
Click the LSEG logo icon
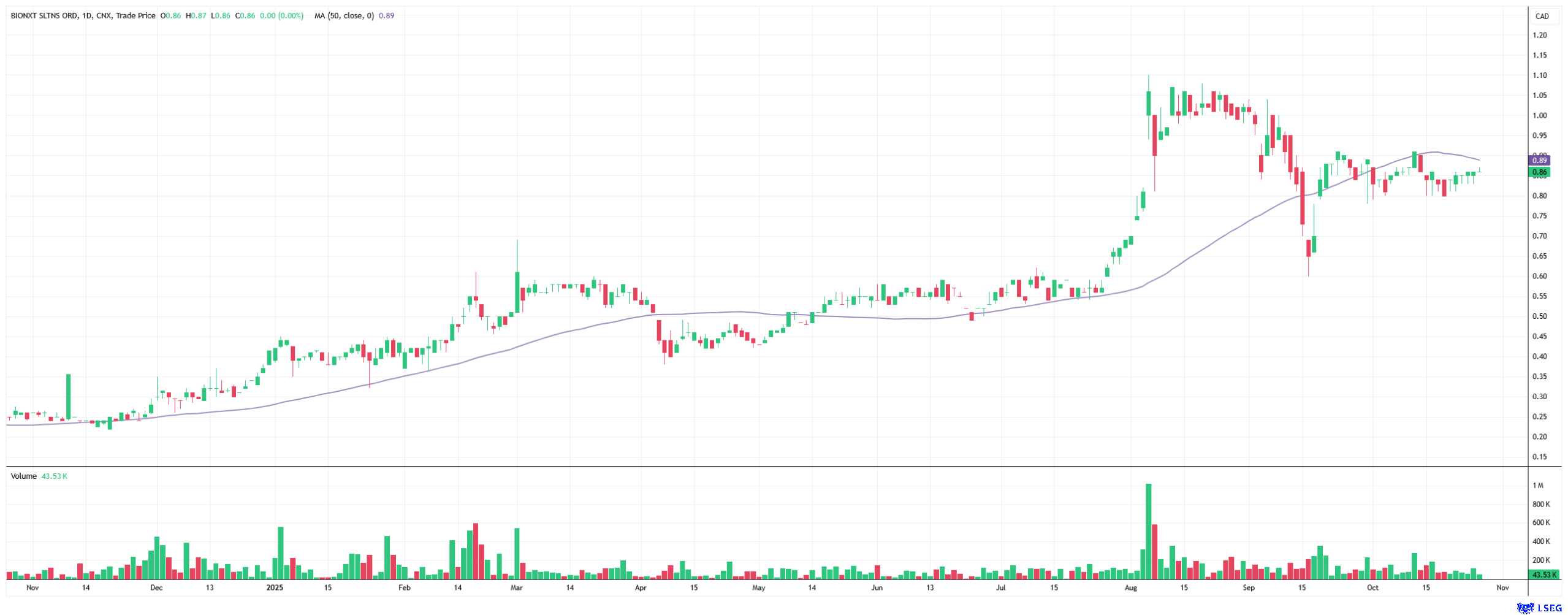(1524, 608)
